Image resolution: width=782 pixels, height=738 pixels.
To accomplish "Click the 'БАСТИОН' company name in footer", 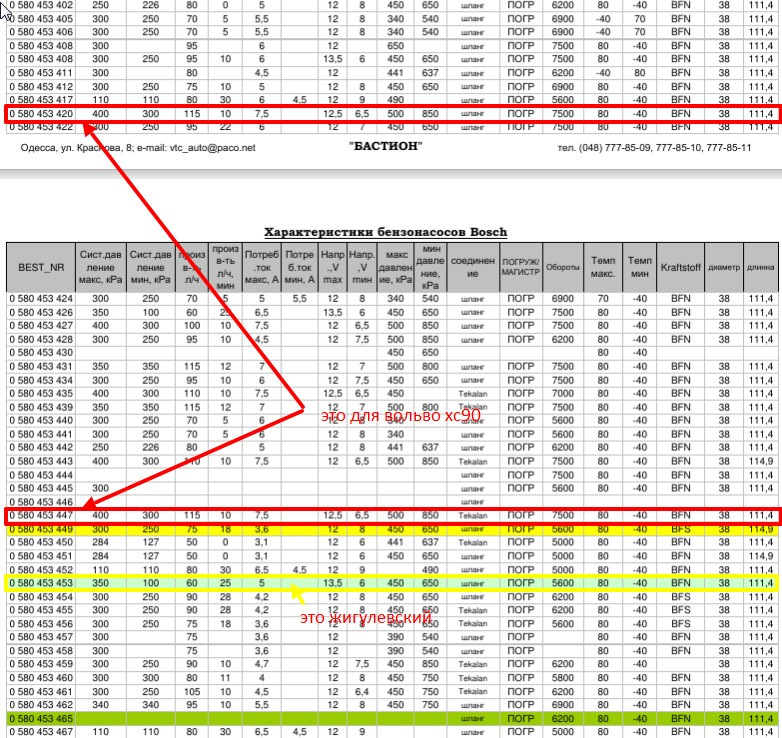I will [386, 146].
